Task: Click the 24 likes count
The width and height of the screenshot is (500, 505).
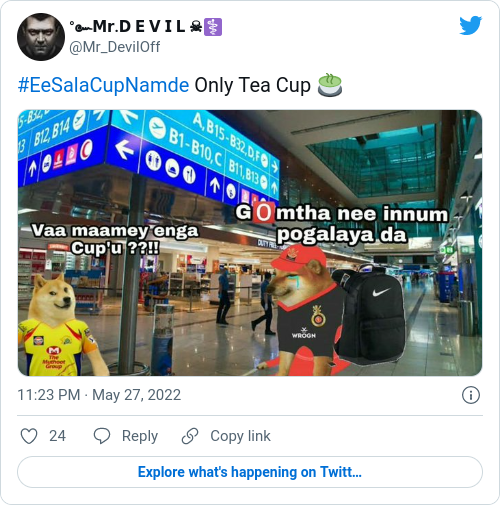Action: (57, 436)
